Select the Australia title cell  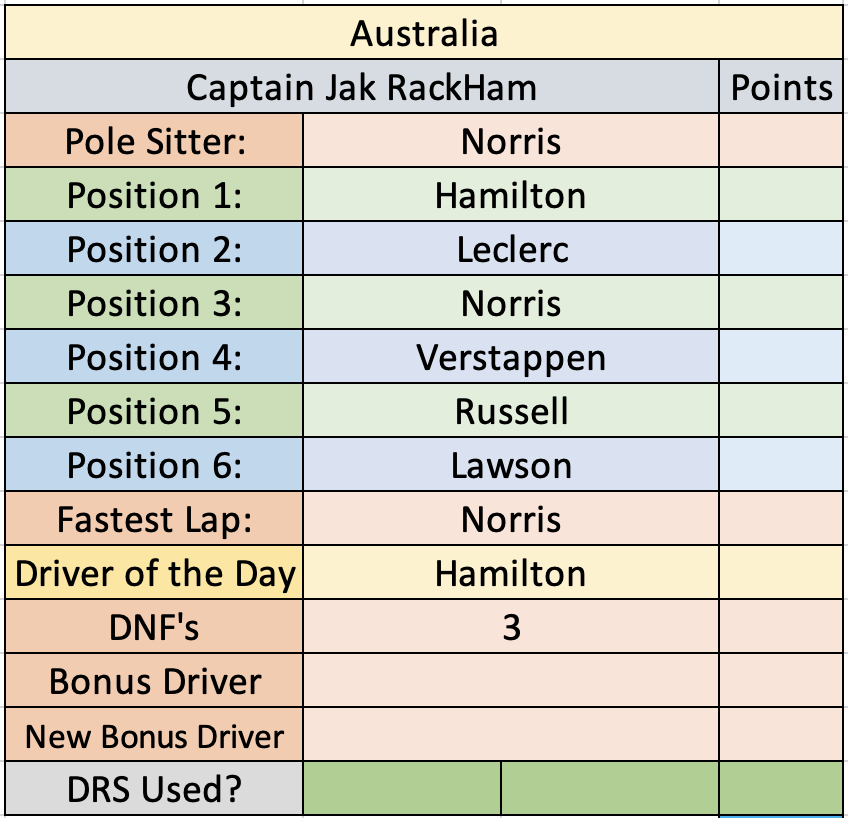click(x=424, y=32)
